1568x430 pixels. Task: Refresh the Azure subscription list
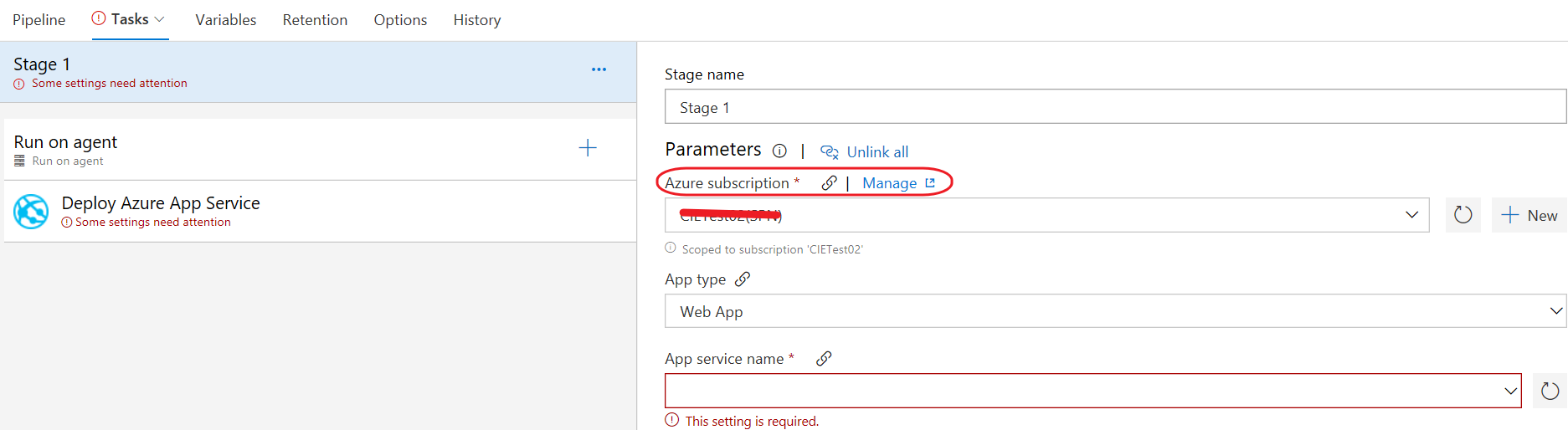(1463, 215)
